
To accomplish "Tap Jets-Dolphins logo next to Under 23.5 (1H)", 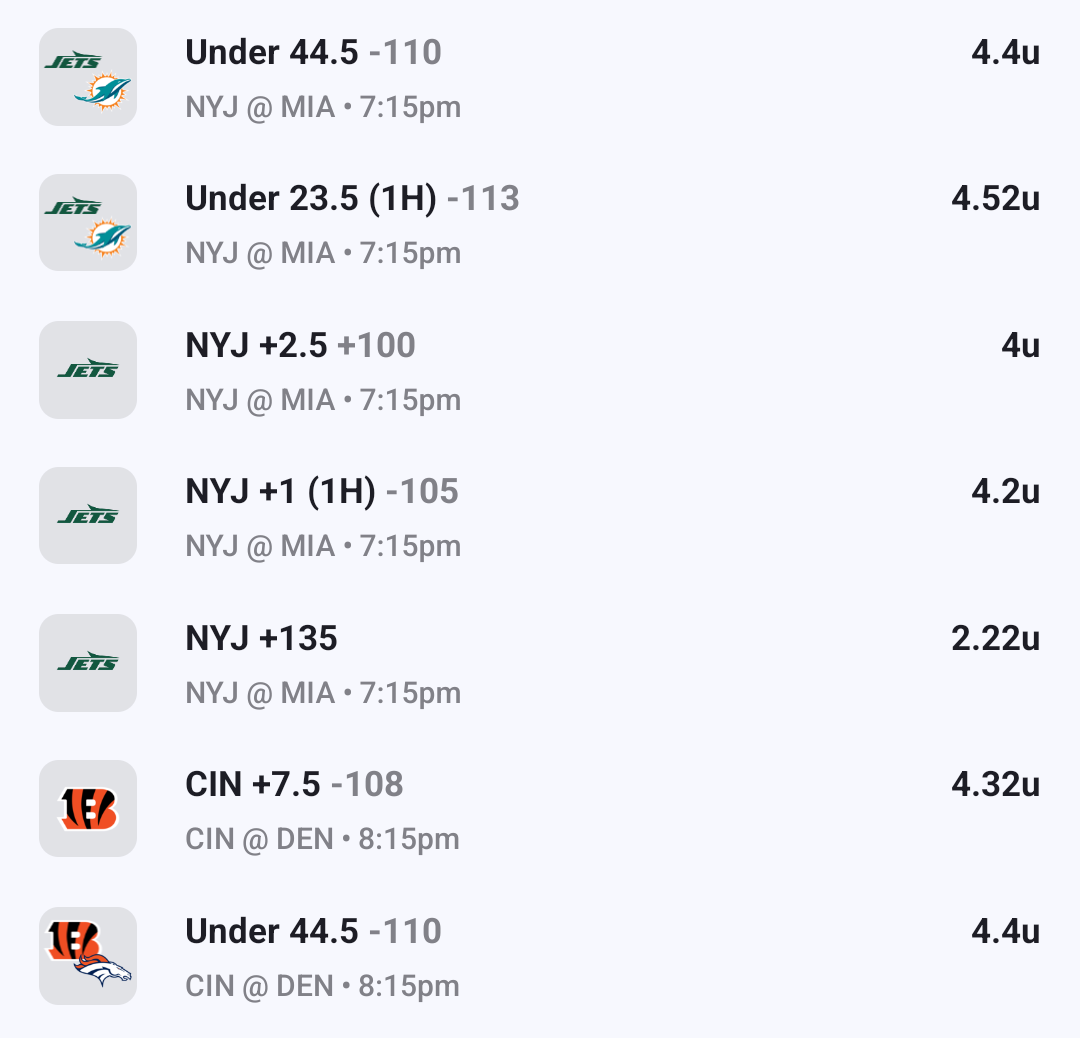I will (88, 223).
